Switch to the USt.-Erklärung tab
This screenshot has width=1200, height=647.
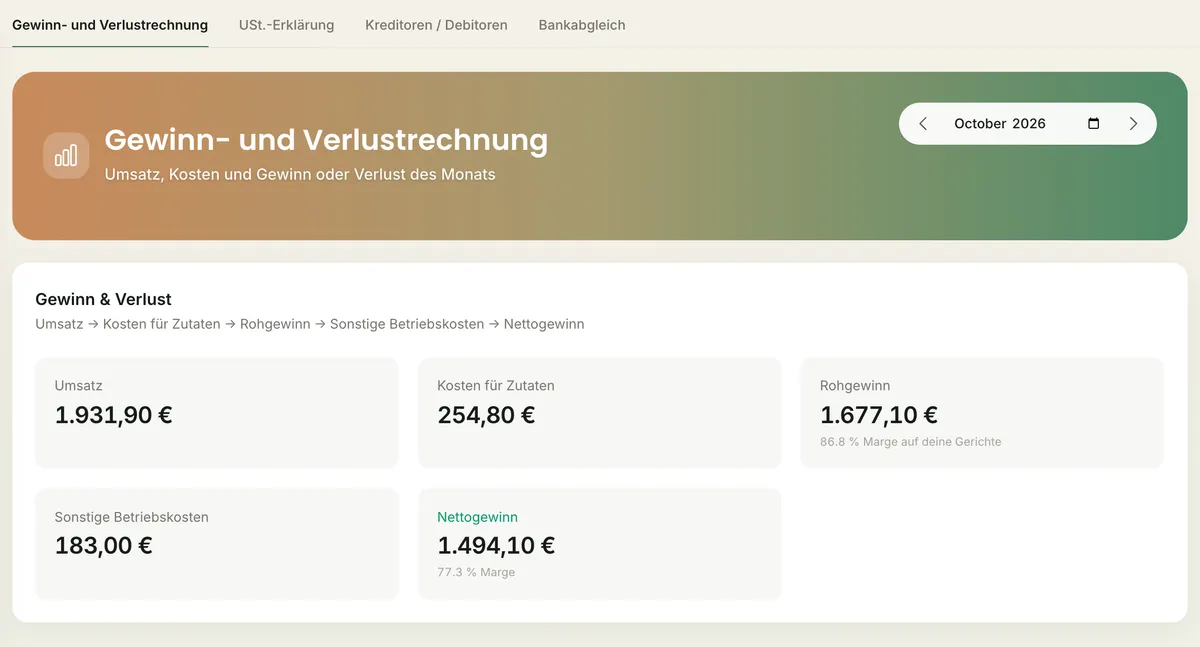[286, 25]
